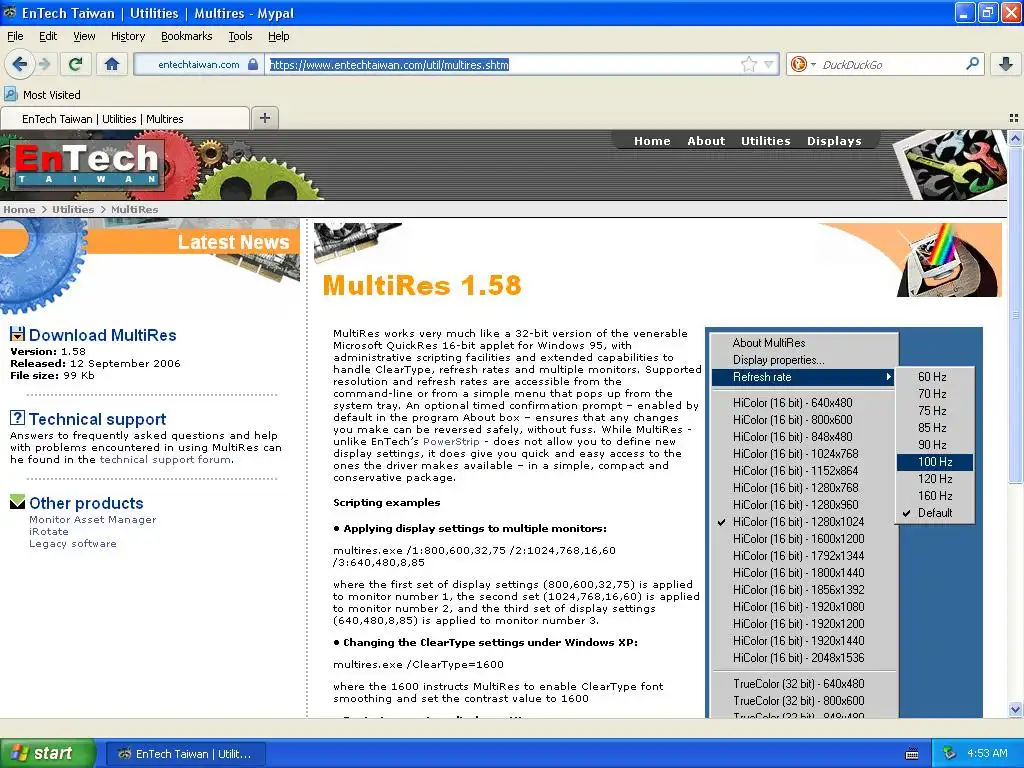The height and width of the screenshot is (768, 1024).
Task: Open a new tab with plus button
Action: [264, 118]
